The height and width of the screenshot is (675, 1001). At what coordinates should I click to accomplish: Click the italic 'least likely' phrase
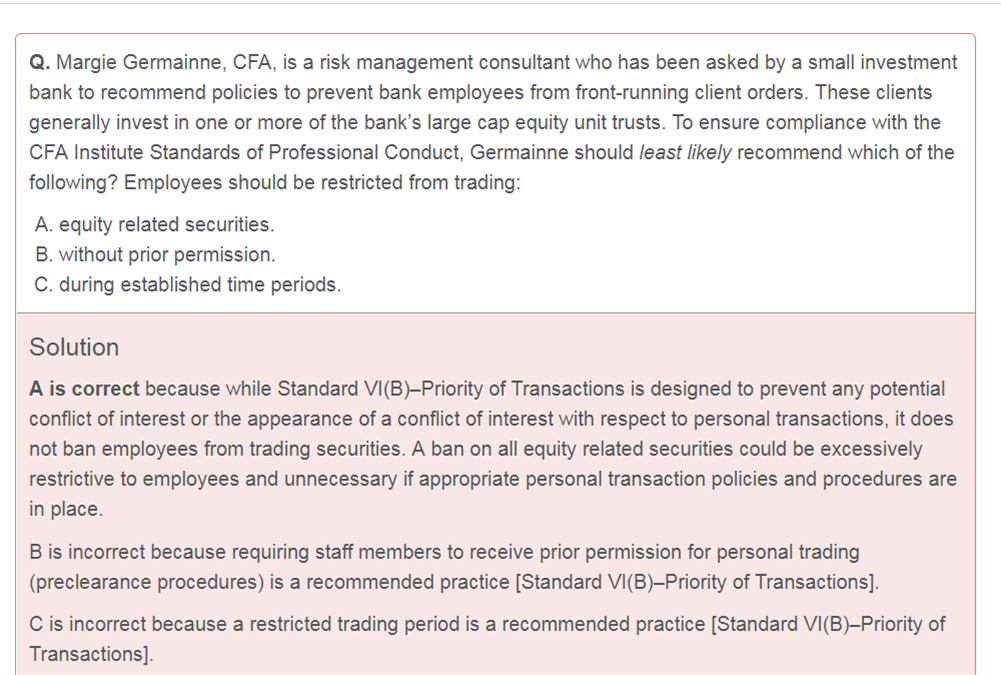tap(685, 153)
